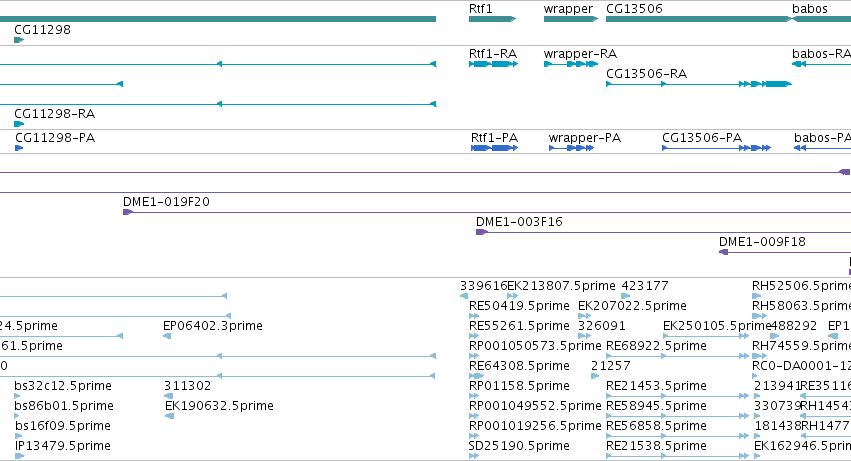Image resolution: width=851 pixels, height=461 pixels.
Task: Click the 488292 EST label
Action: click(x=794, y=325)
